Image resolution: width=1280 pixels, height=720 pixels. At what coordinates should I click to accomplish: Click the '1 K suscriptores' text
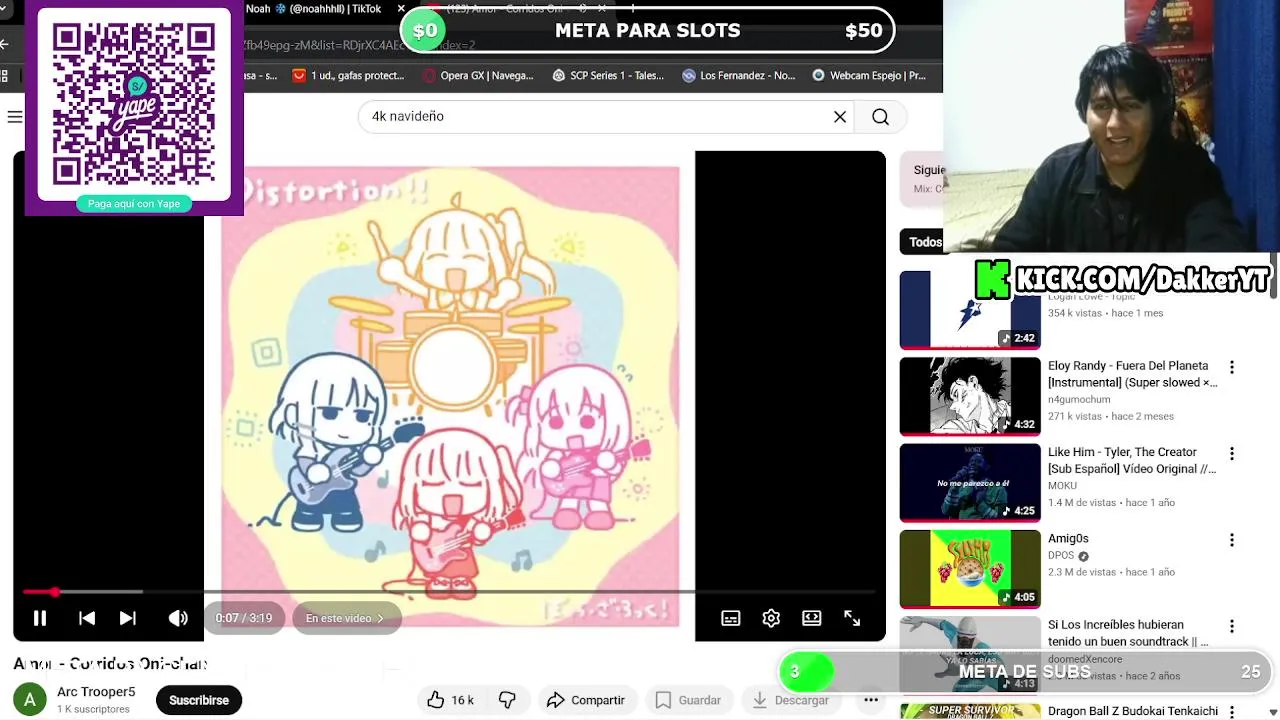tap(93, 709)
